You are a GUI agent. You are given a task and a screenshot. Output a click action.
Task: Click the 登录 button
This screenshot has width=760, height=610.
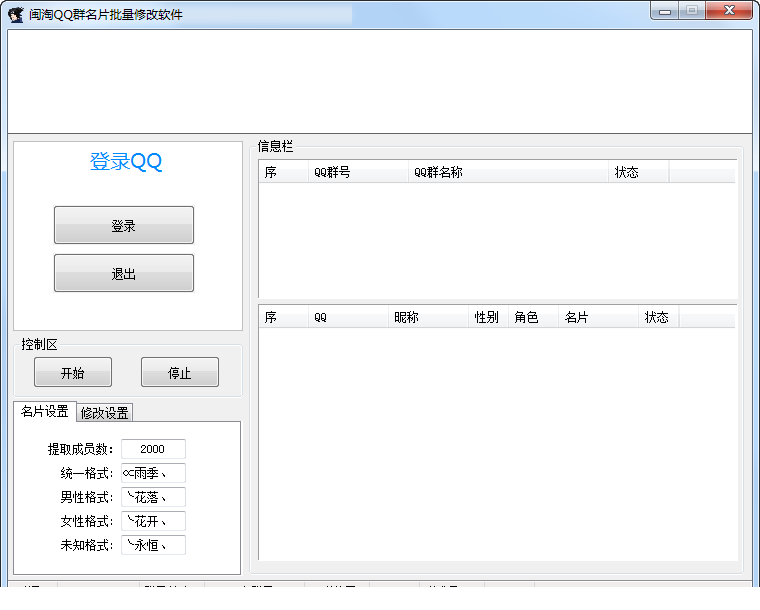tap(124, 225)
